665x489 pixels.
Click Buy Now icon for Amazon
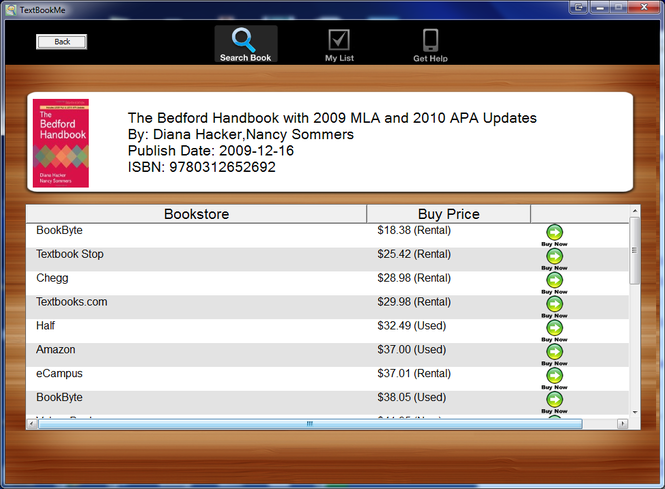coord(554,352)
